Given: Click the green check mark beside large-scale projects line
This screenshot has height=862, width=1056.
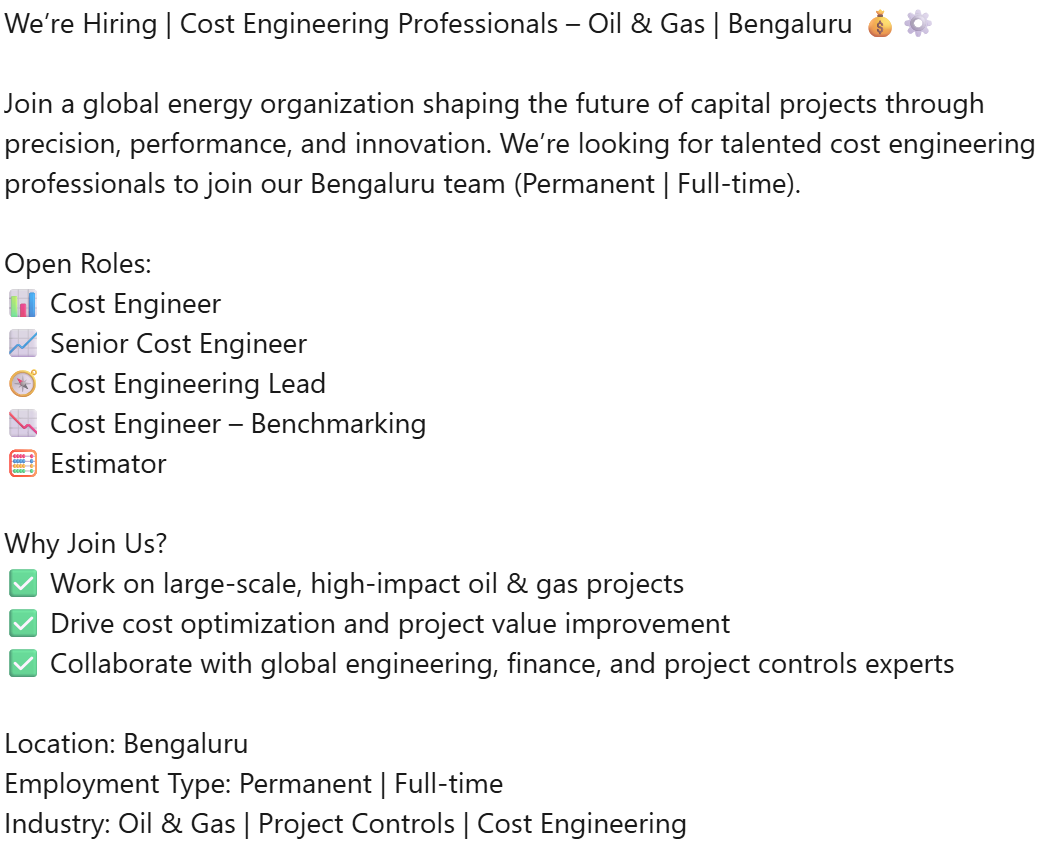Looking at the screenshot, I should (x=23, y=584).
